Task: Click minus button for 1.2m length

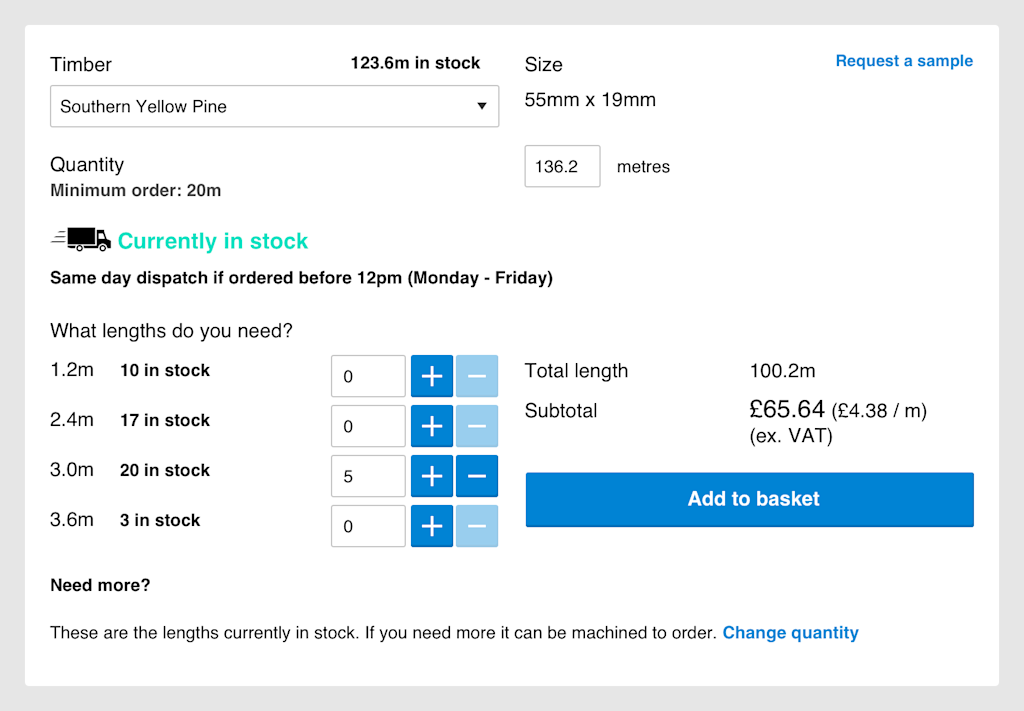Action: coord(477,376)
